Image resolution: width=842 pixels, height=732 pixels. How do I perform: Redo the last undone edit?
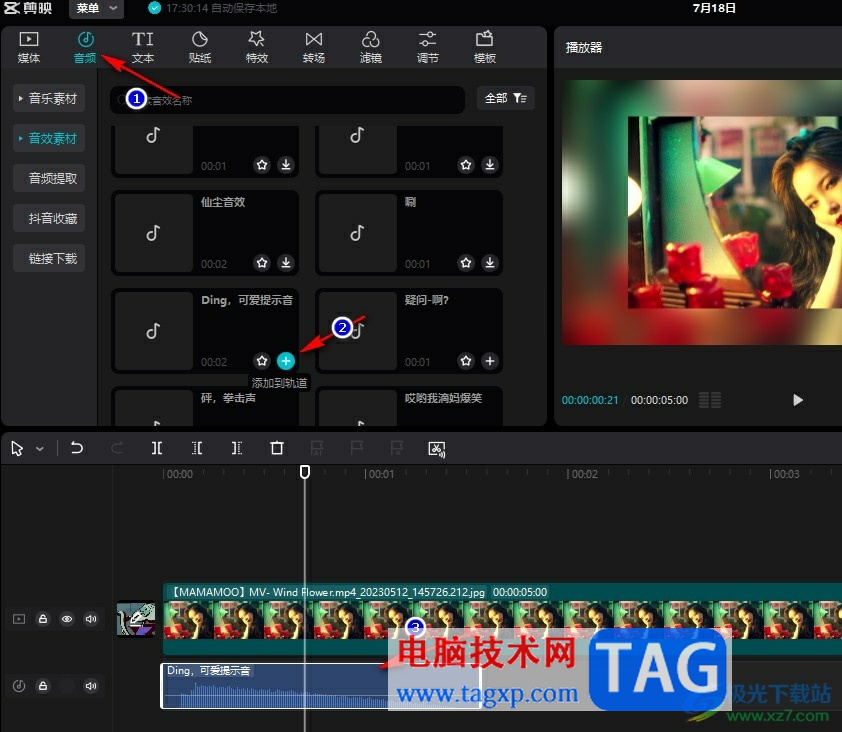click(117, 448)
